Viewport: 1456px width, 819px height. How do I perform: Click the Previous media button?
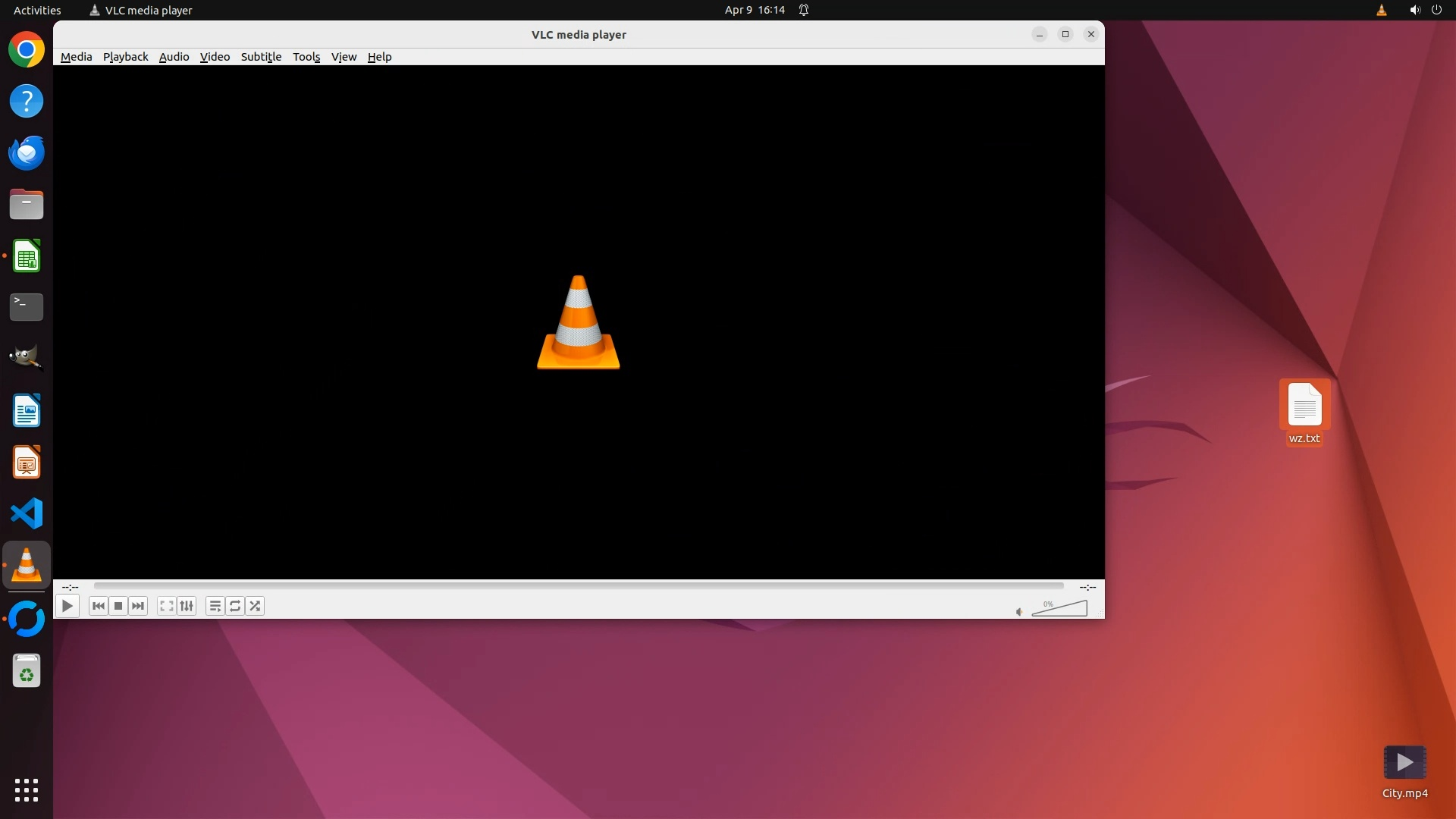(x=98, y=606)
